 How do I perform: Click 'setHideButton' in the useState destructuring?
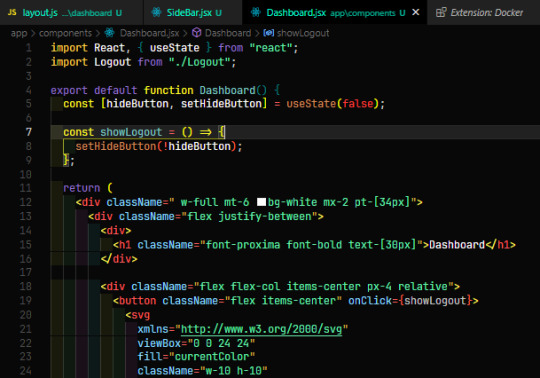(221, 104)
